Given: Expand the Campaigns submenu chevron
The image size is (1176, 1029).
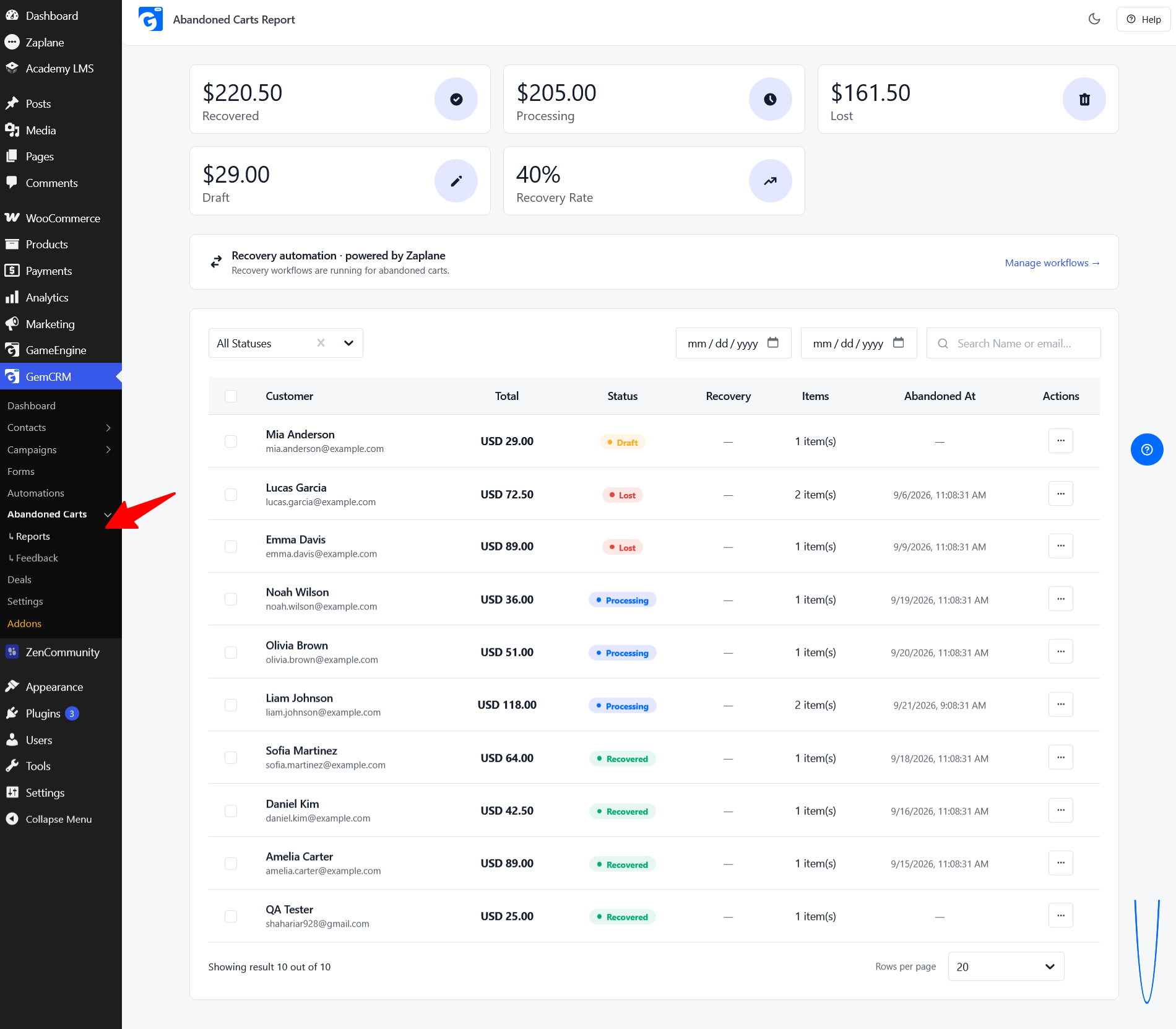Looking at the screenshot, I should [108, 449].
